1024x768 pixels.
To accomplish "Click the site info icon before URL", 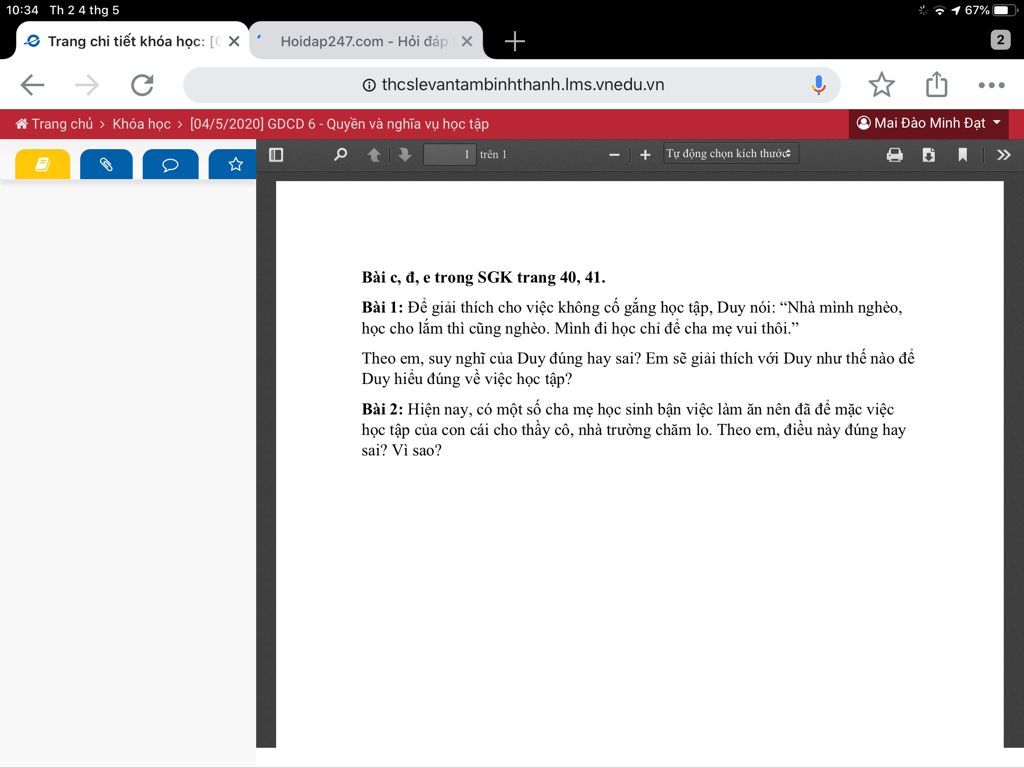I will [x=369, y=85].
